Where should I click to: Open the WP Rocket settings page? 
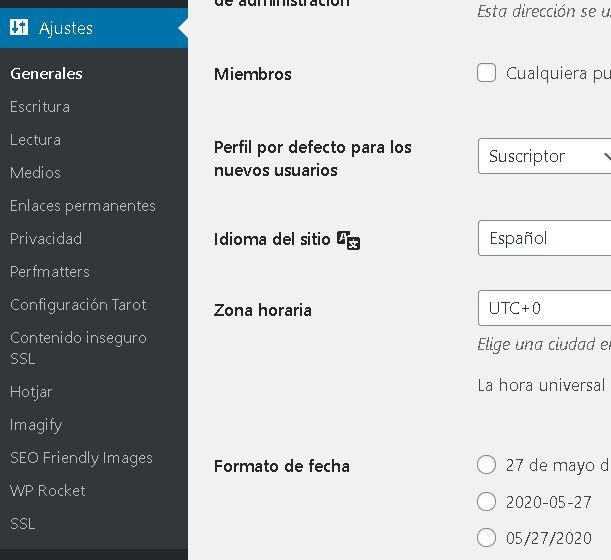pyautogui.click(x=48, y=491)
